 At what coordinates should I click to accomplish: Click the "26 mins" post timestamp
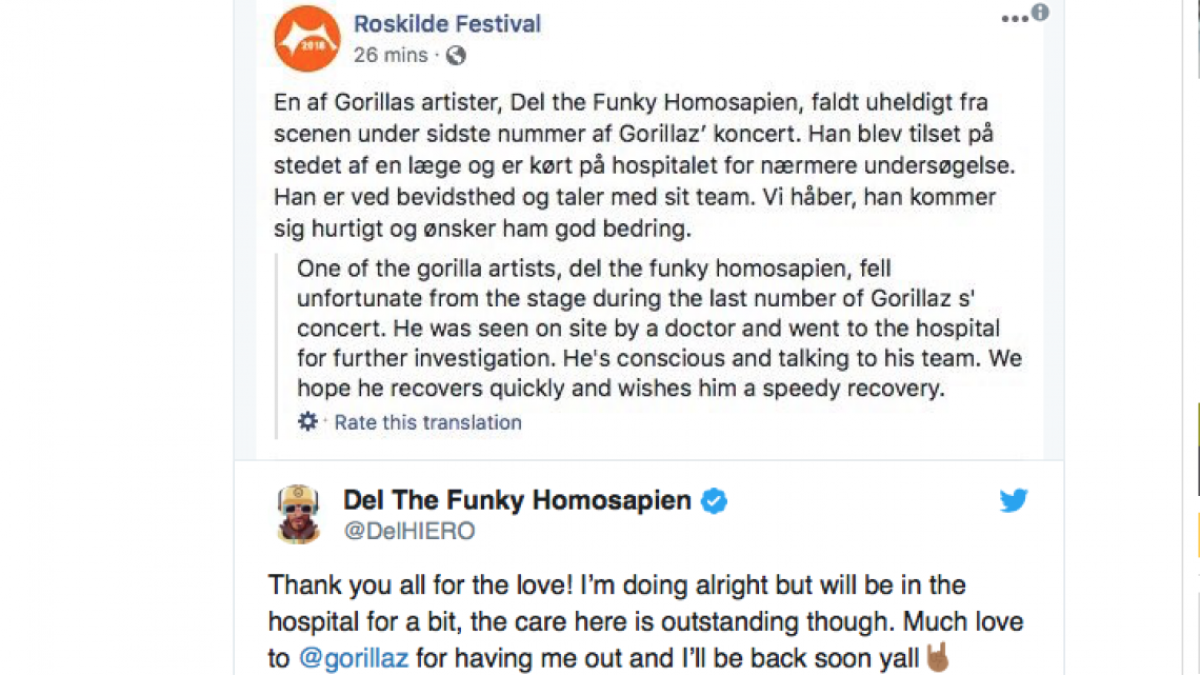point(390,55)
